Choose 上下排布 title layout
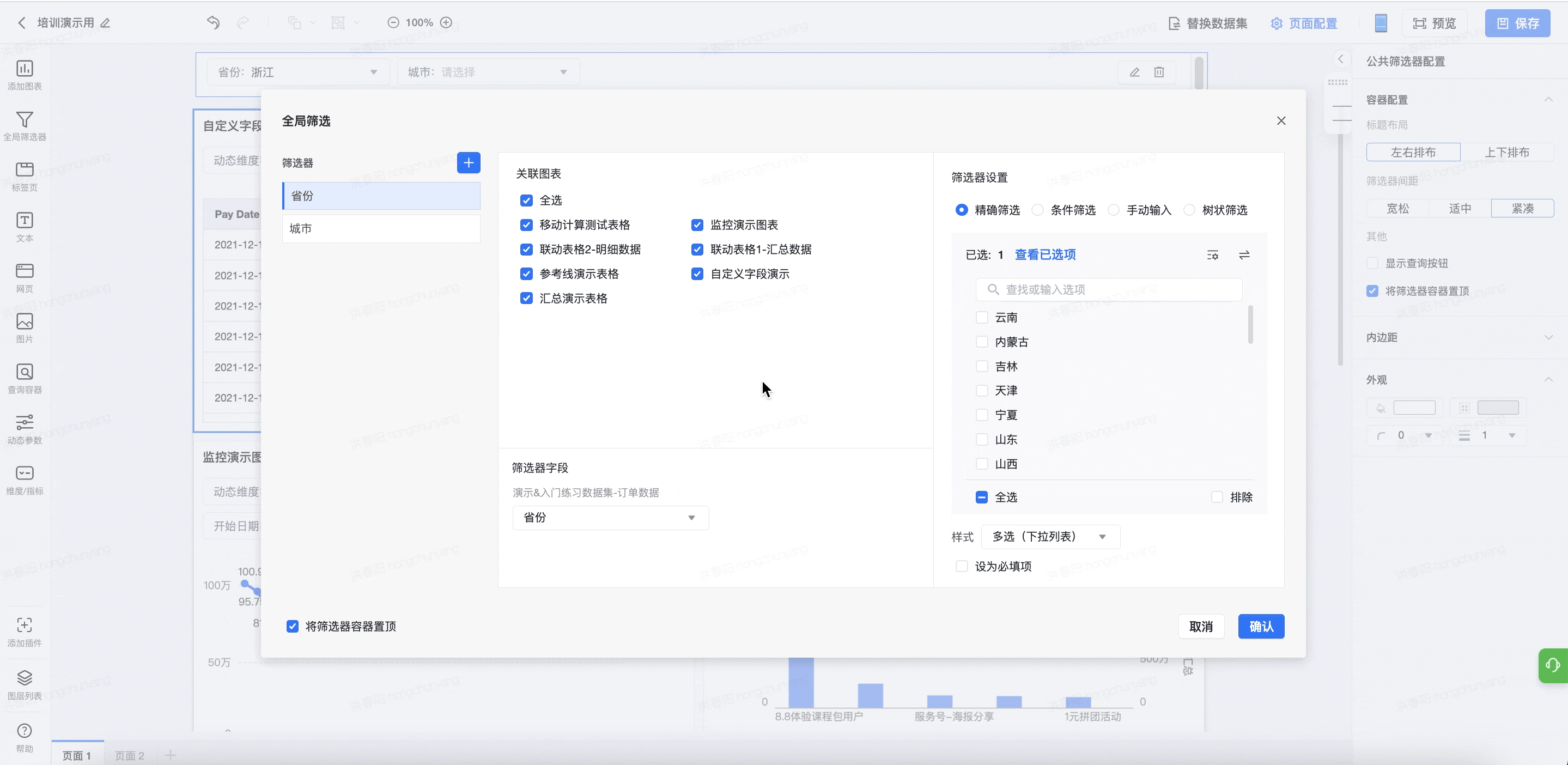 (1507, 152)
